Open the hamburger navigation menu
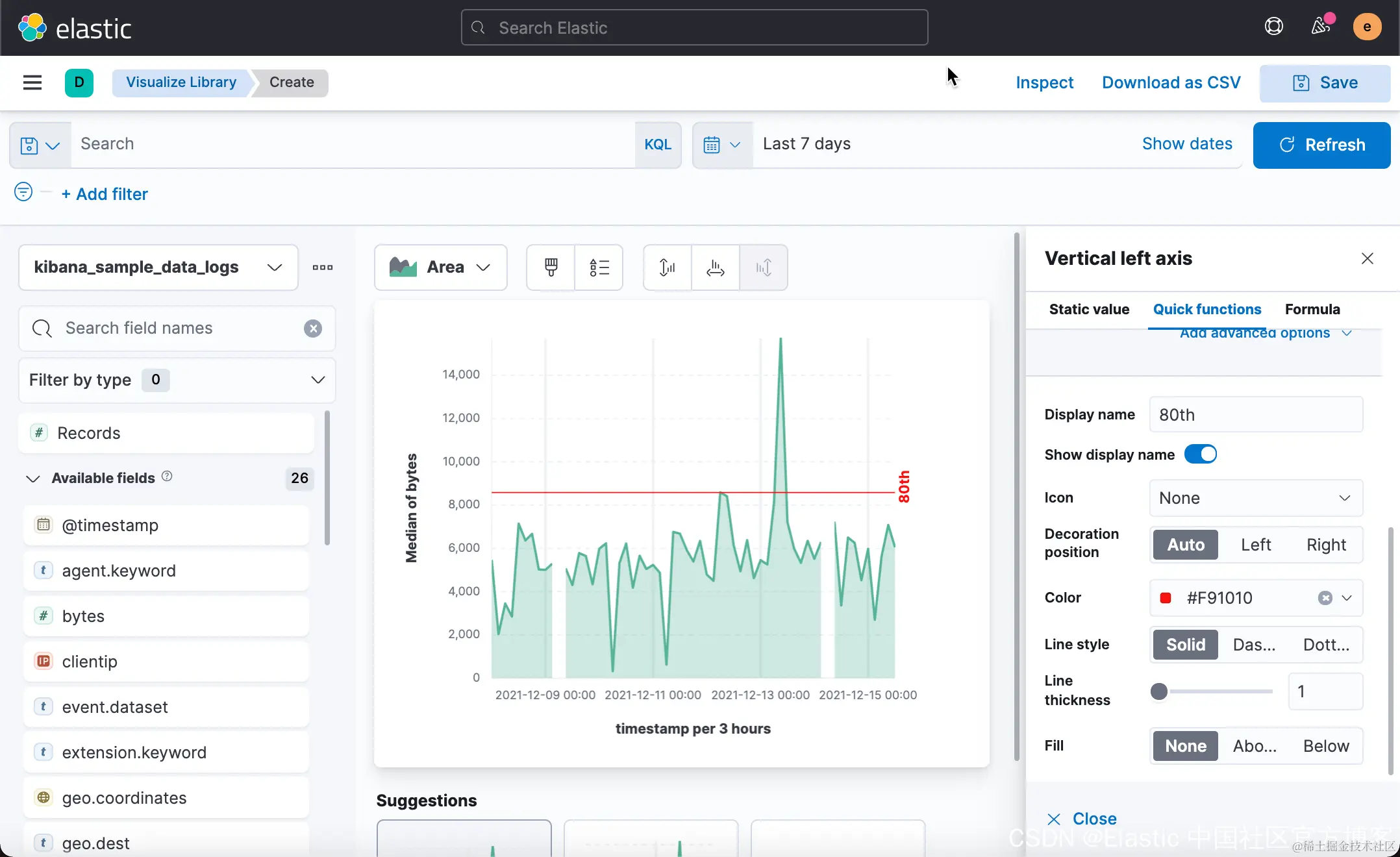The height and width of the screenshot is (857, 1400). tap(32, 82)
